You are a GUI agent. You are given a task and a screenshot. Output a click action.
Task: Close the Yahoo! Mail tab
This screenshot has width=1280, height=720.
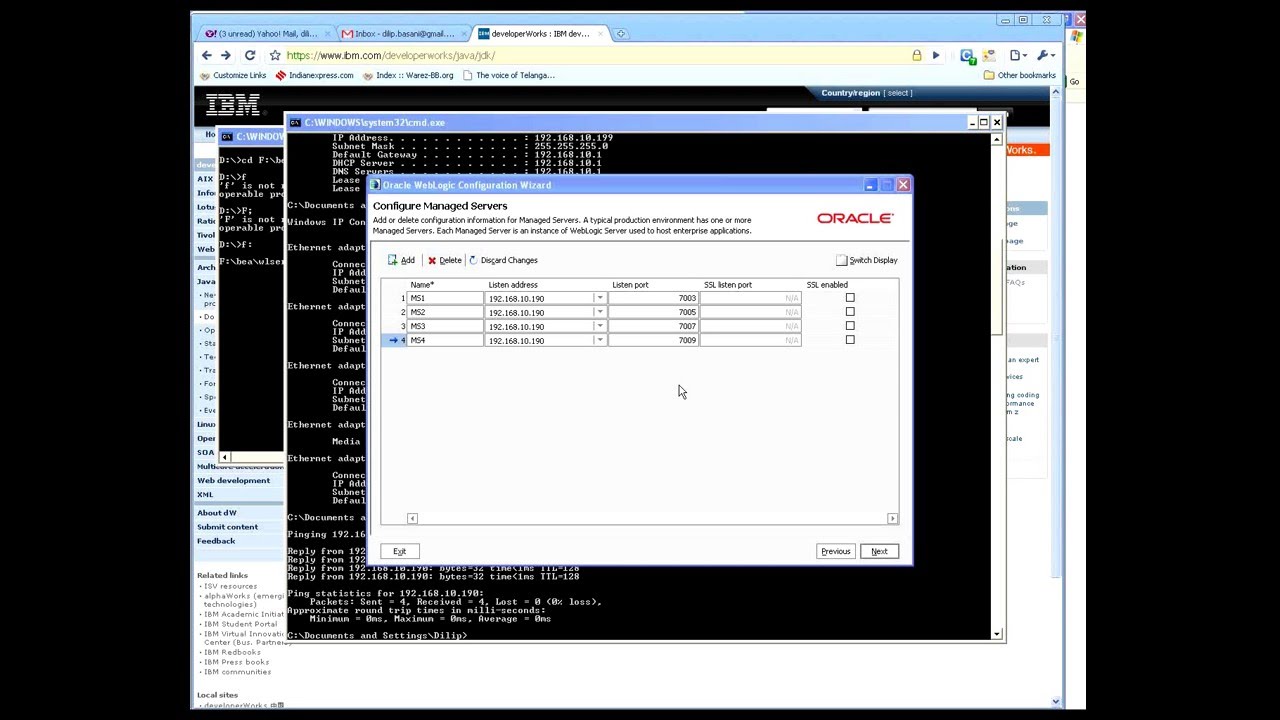[x=327, y=34]
